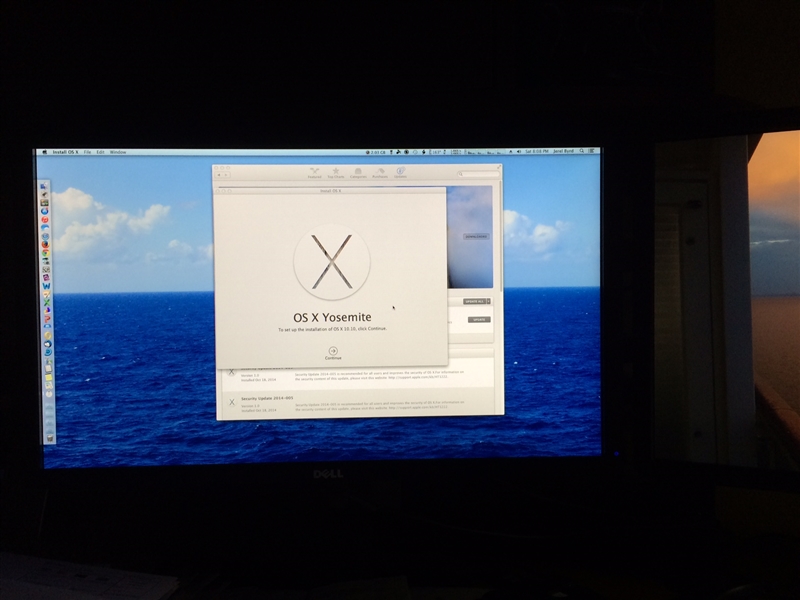Open Google Chrome from the Dock
The height and width of the screenshot is (600, 800).
[x=45, y=253]
